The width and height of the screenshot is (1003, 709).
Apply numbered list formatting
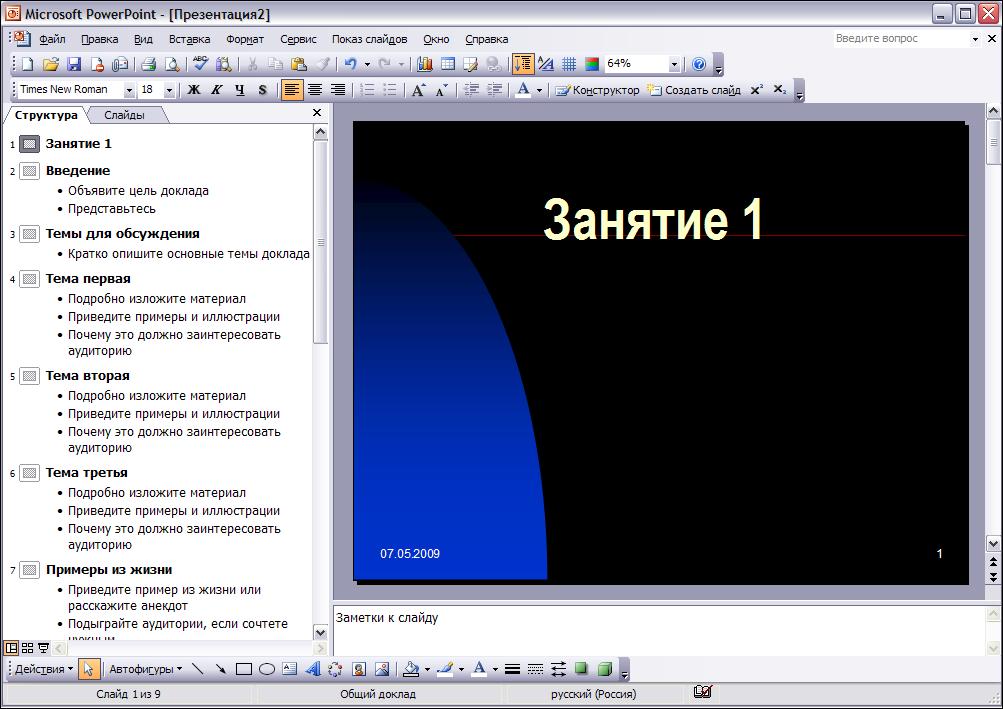coord(367,90)
